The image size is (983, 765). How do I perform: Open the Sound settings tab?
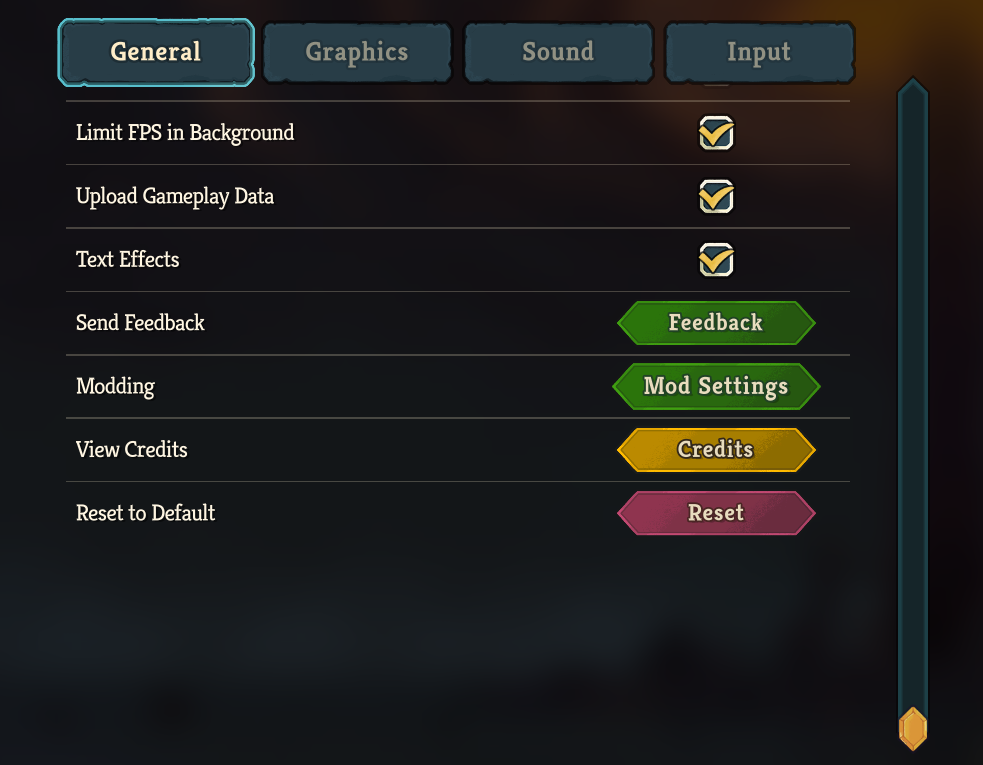click(x=558, y=52)
